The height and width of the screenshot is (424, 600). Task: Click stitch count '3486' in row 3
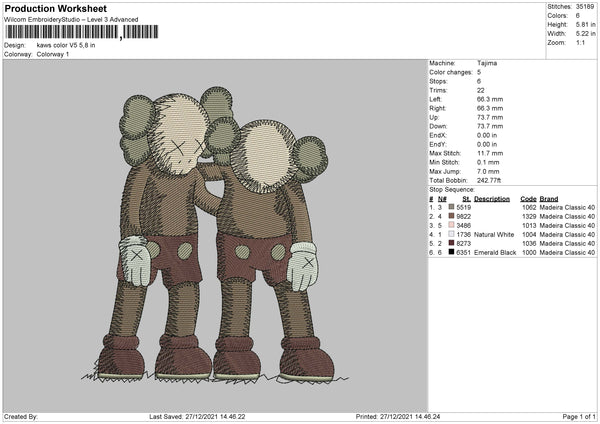tap(463, 225)
